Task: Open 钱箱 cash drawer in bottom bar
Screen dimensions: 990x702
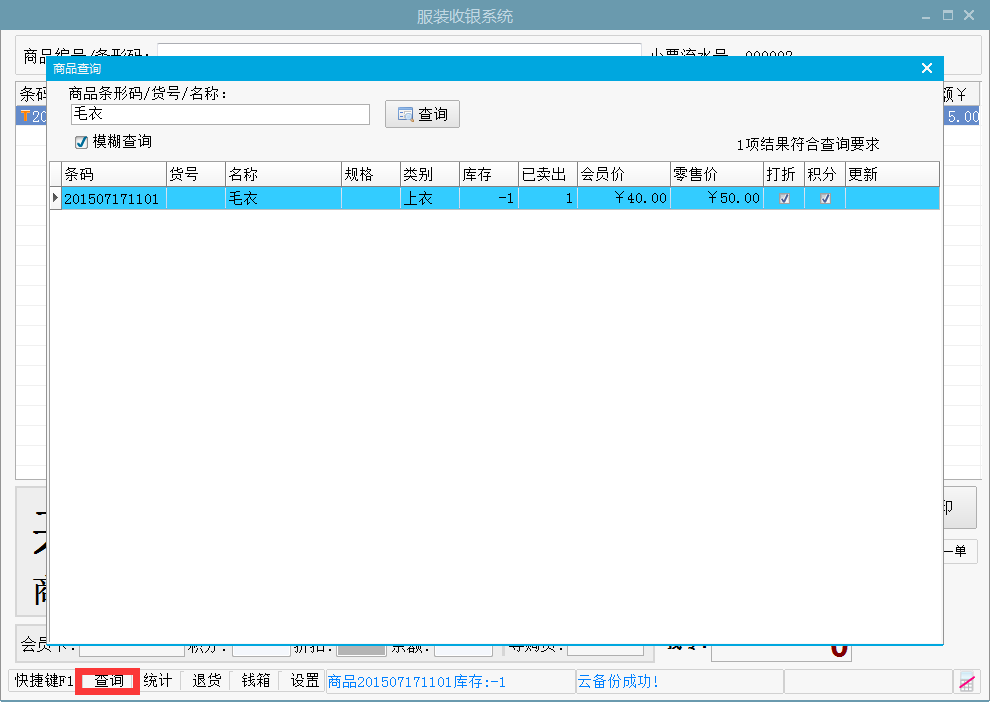Action: [x=256, y=681]
